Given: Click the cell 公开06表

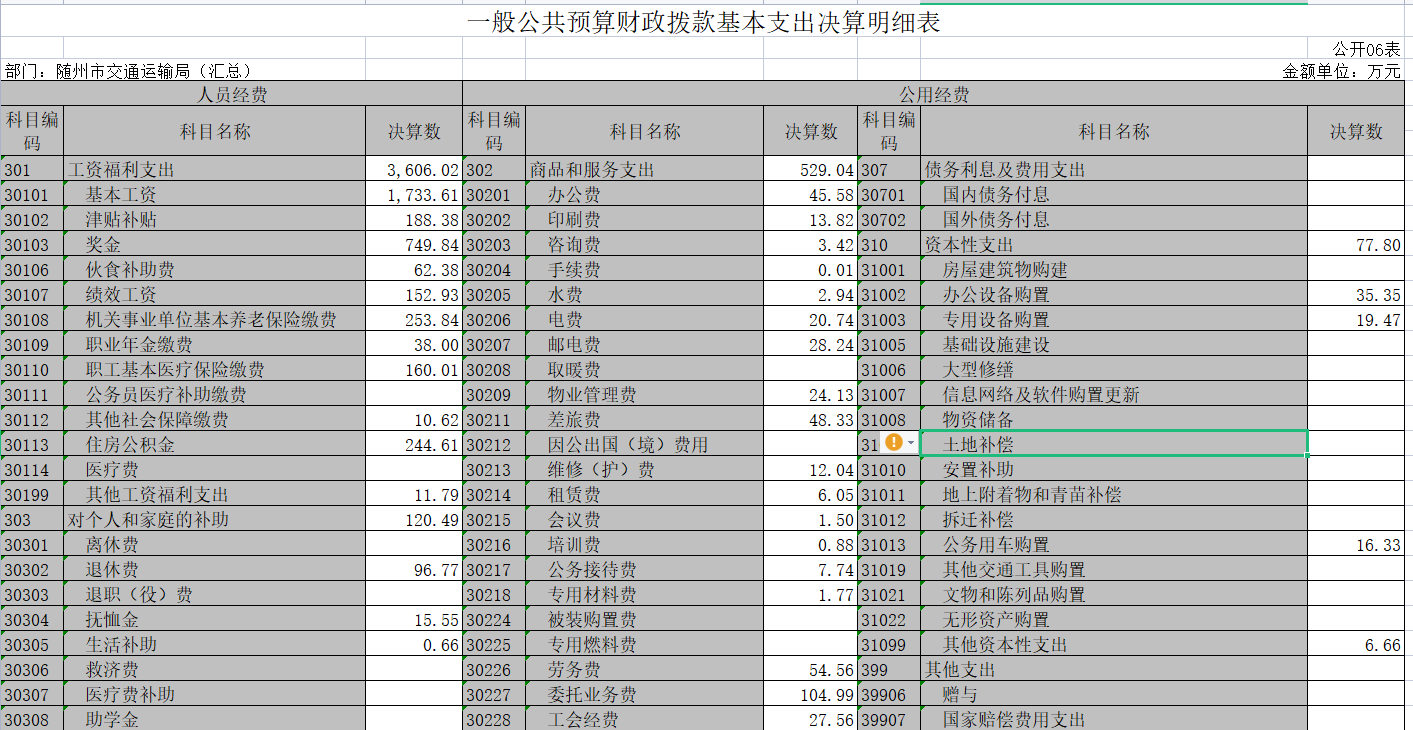Looking at the screenshot, I should (1366, 49).
